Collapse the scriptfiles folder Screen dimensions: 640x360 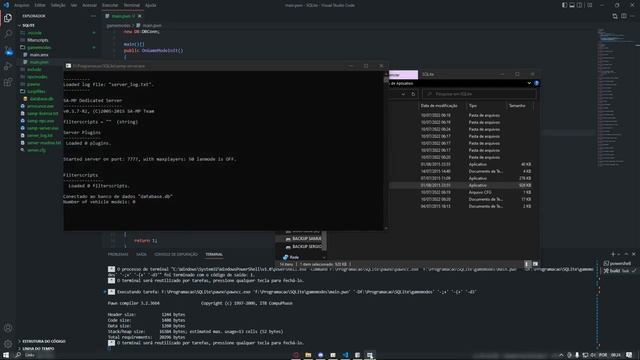pos(36,91)
